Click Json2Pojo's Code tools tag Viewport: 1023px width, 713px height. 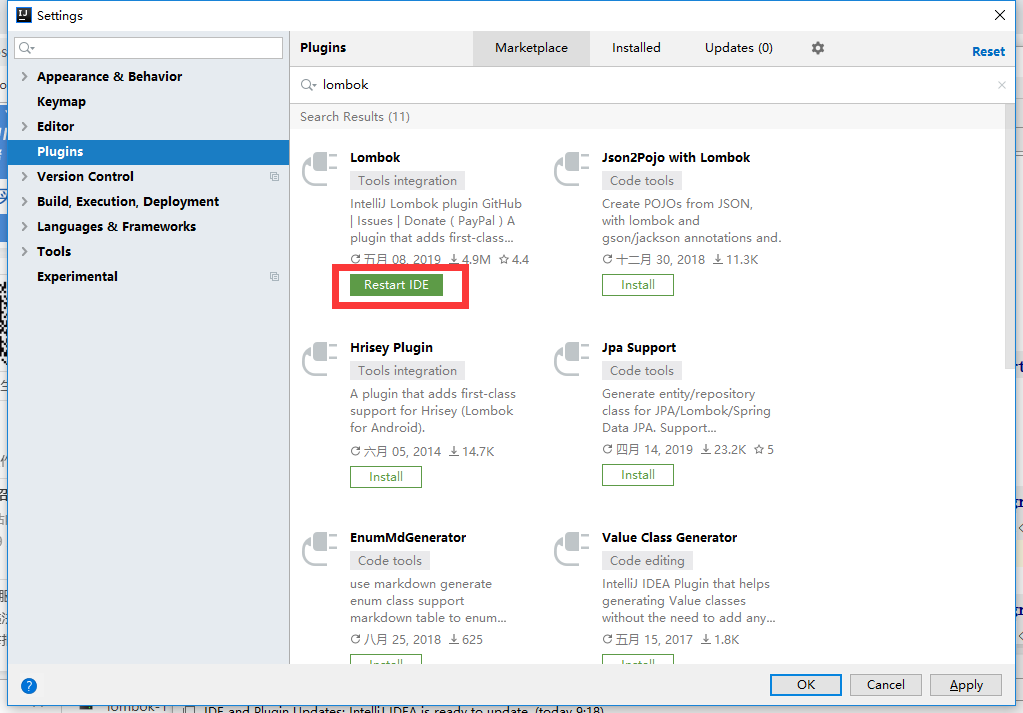(x=642, y=181)
